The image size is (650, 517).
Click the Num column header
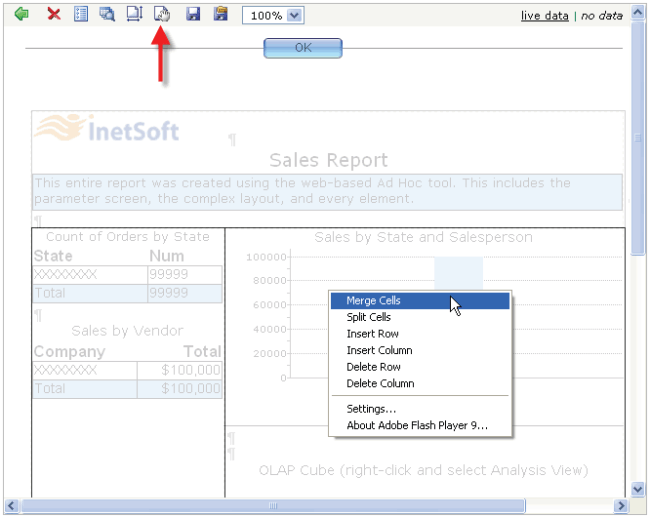click(x=167, y=256)
